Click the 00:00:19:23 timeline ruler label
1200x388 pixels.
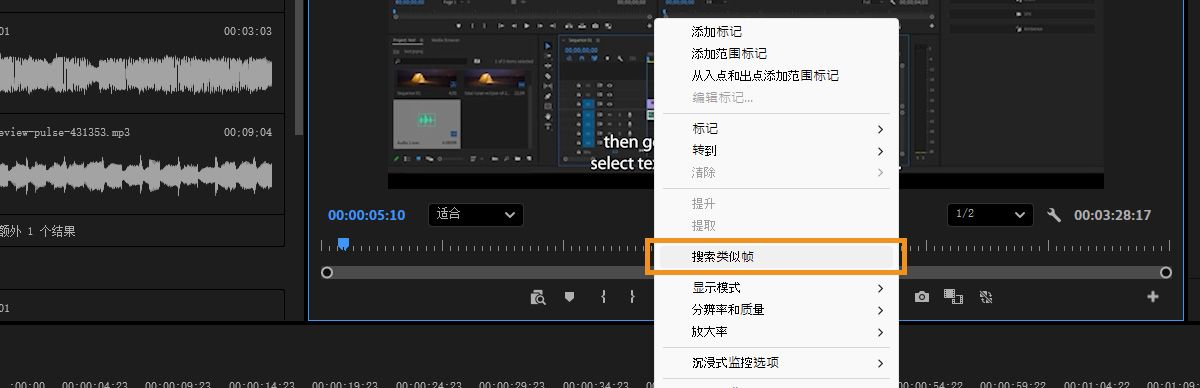tap(344, 384)
